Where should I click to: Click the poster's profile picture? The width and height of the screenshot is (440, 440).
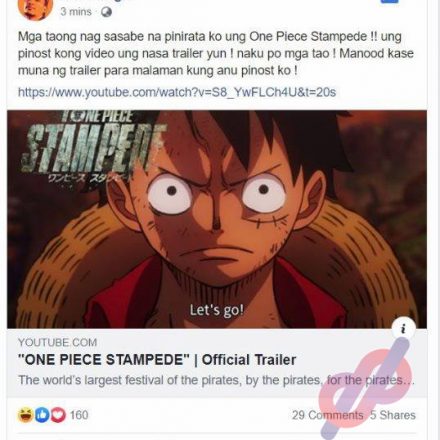coord(35,9)
